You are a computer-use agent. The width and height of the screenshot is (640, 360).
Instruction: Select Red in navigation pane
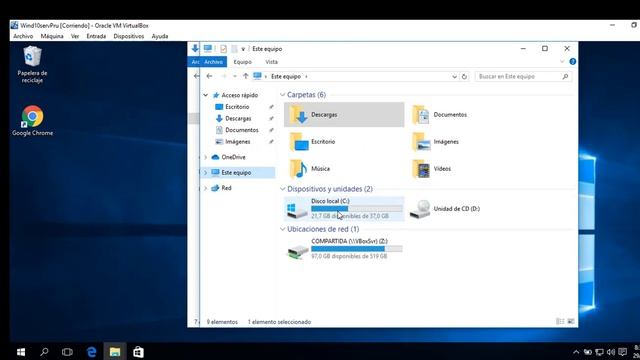226,188
